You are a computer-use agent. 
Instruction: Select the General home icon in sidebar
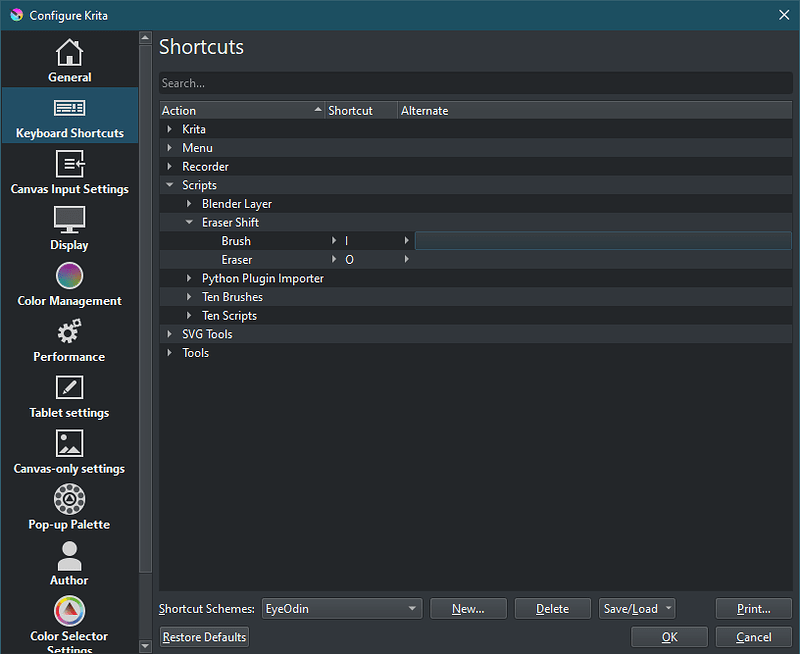(69, 49)
